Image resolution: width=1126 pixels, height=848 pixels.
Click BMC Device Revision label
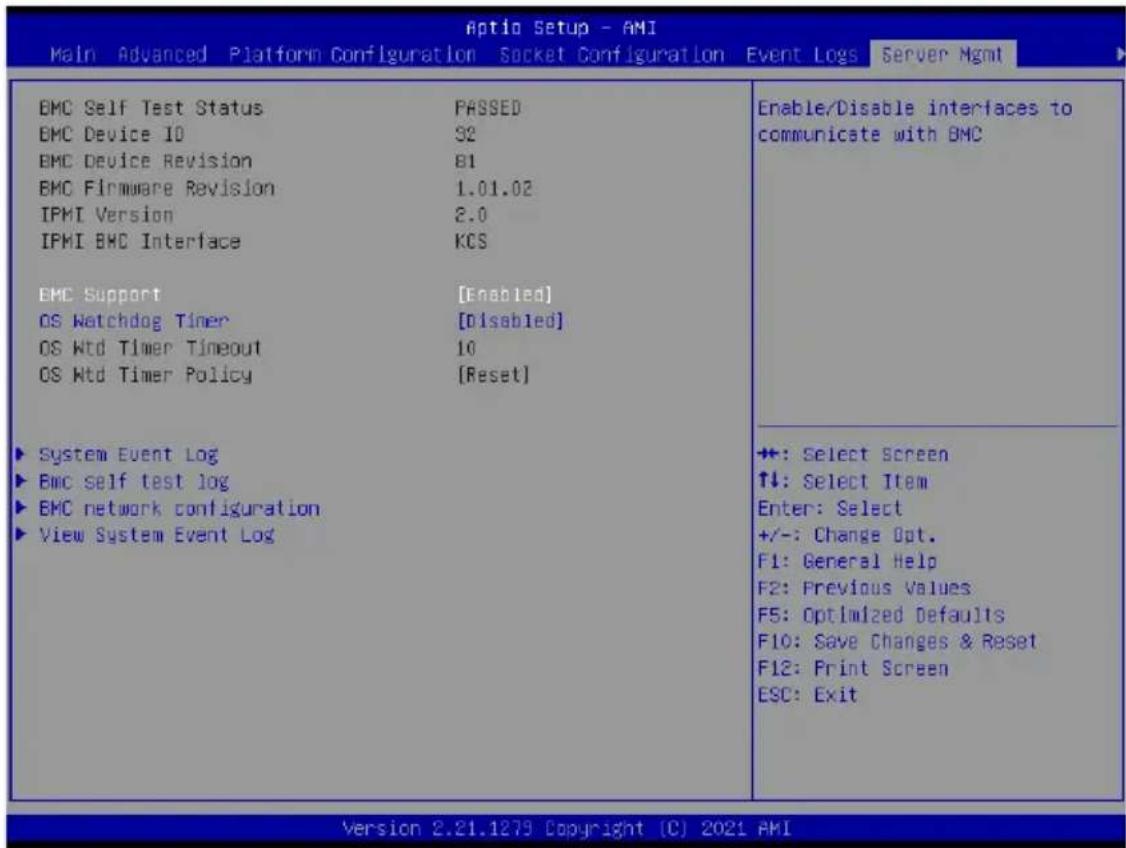[x=145, y=162]
